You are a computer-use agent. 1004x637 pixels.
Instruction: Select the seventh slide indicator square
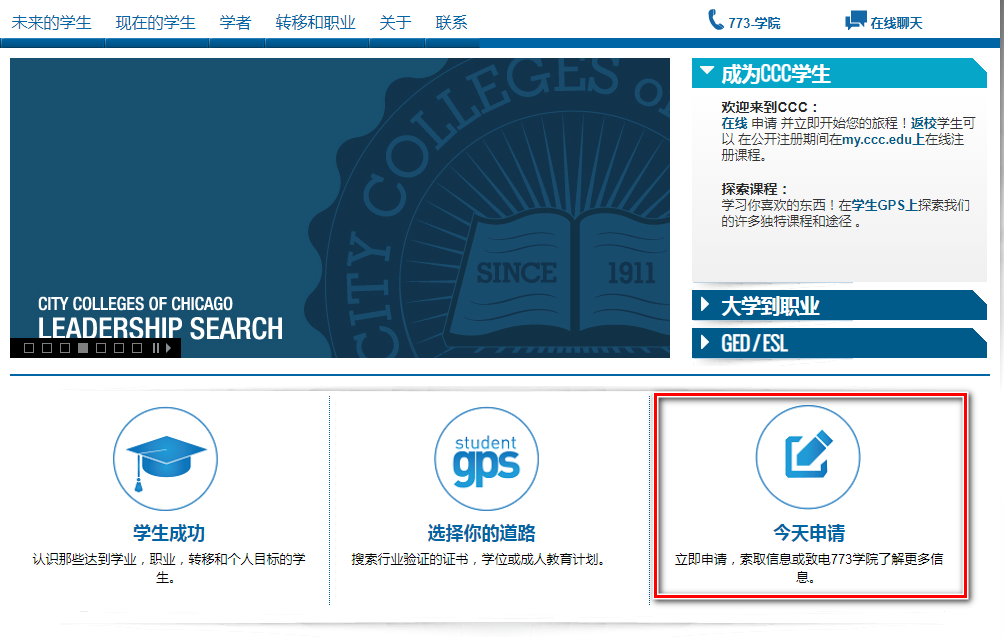[136, 348]
